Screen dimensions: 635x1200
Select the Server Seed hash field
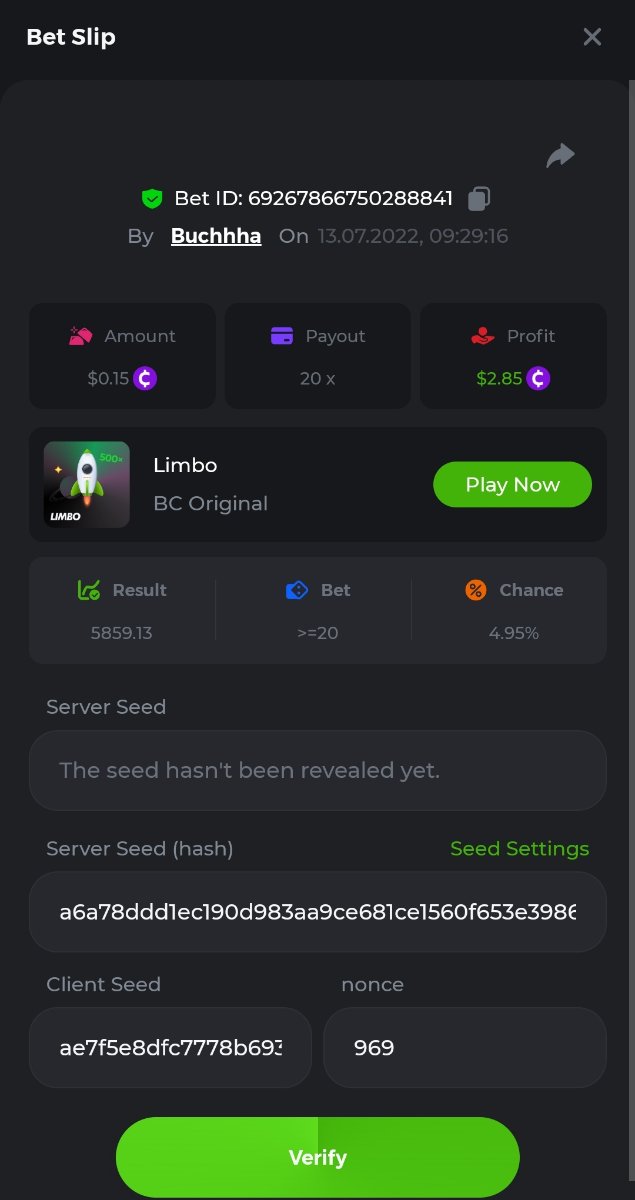click(x=318, y=912)
